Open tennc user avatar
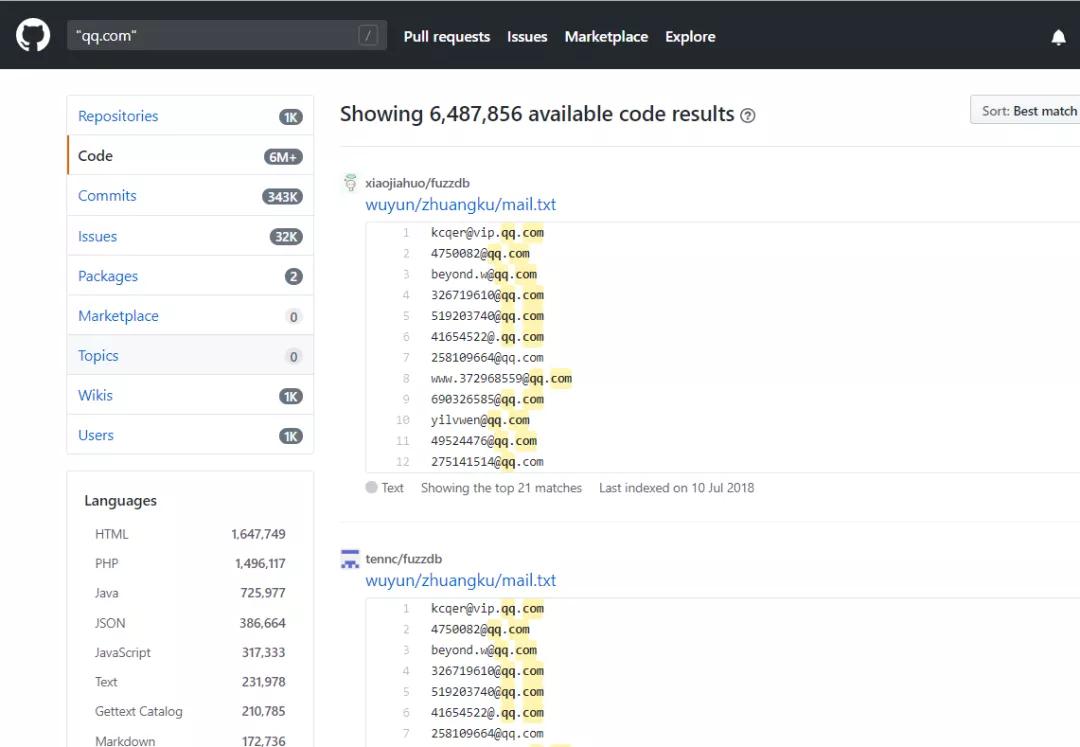1080x747 pixels. (x=350, y=559)
